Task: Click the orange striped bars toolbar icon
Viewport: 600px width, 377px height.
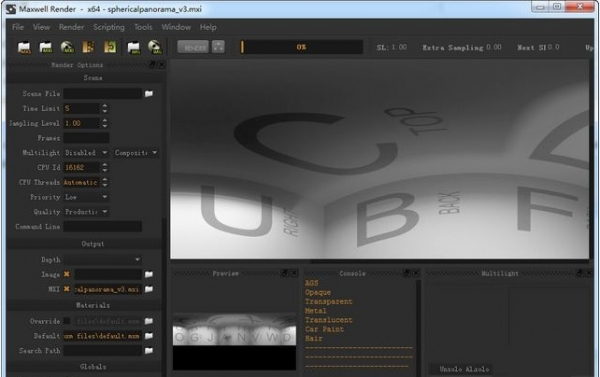Action: (x=88, y=47)
